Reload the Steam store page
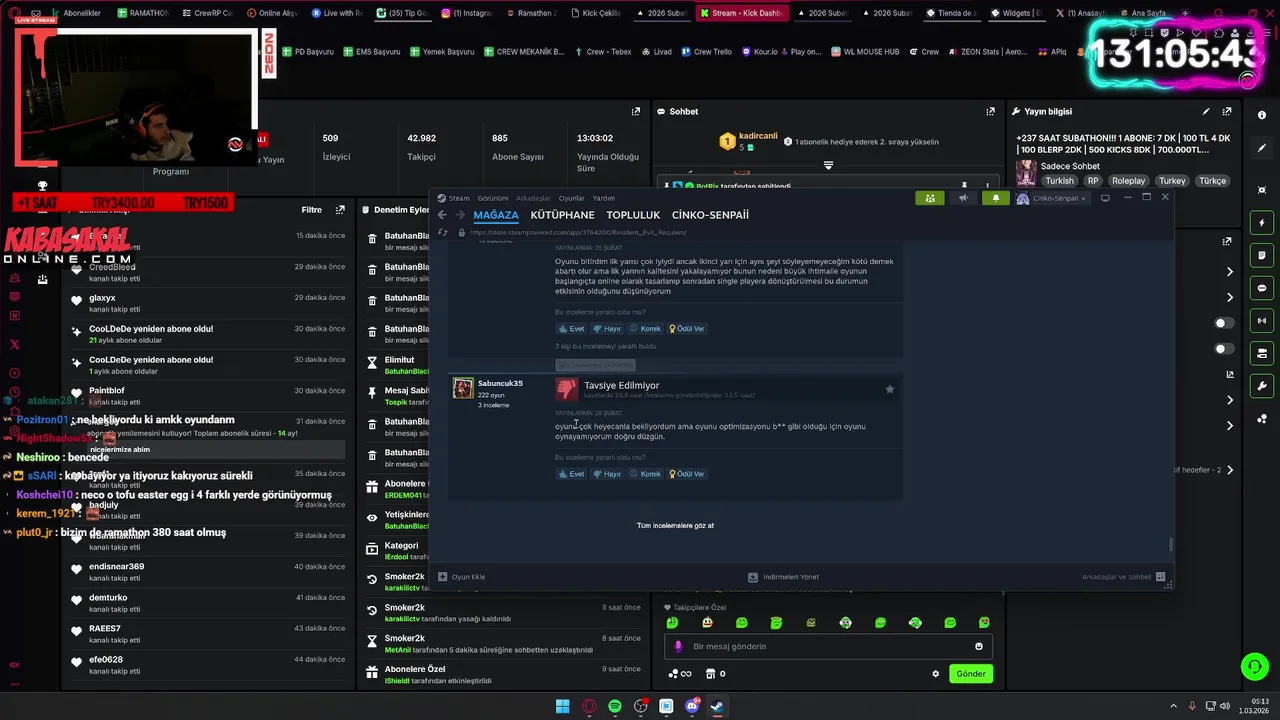Screen dimensions: 1280x720 tap(443, 232)
